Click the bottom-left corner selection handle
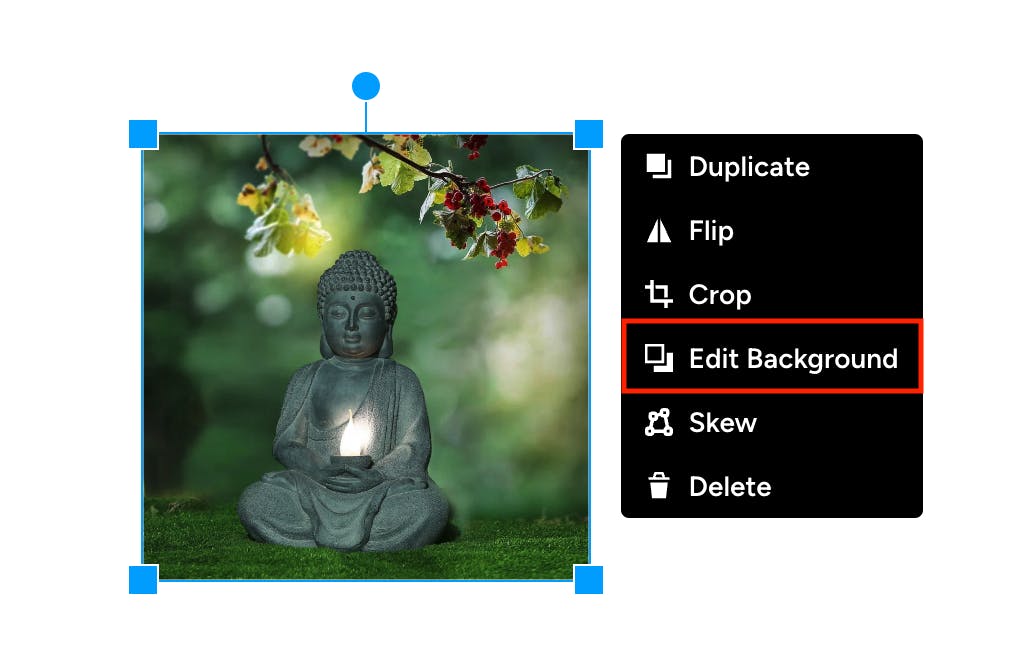The height and width of the screenshot is (670, 1010). click(x=143, y=580)
